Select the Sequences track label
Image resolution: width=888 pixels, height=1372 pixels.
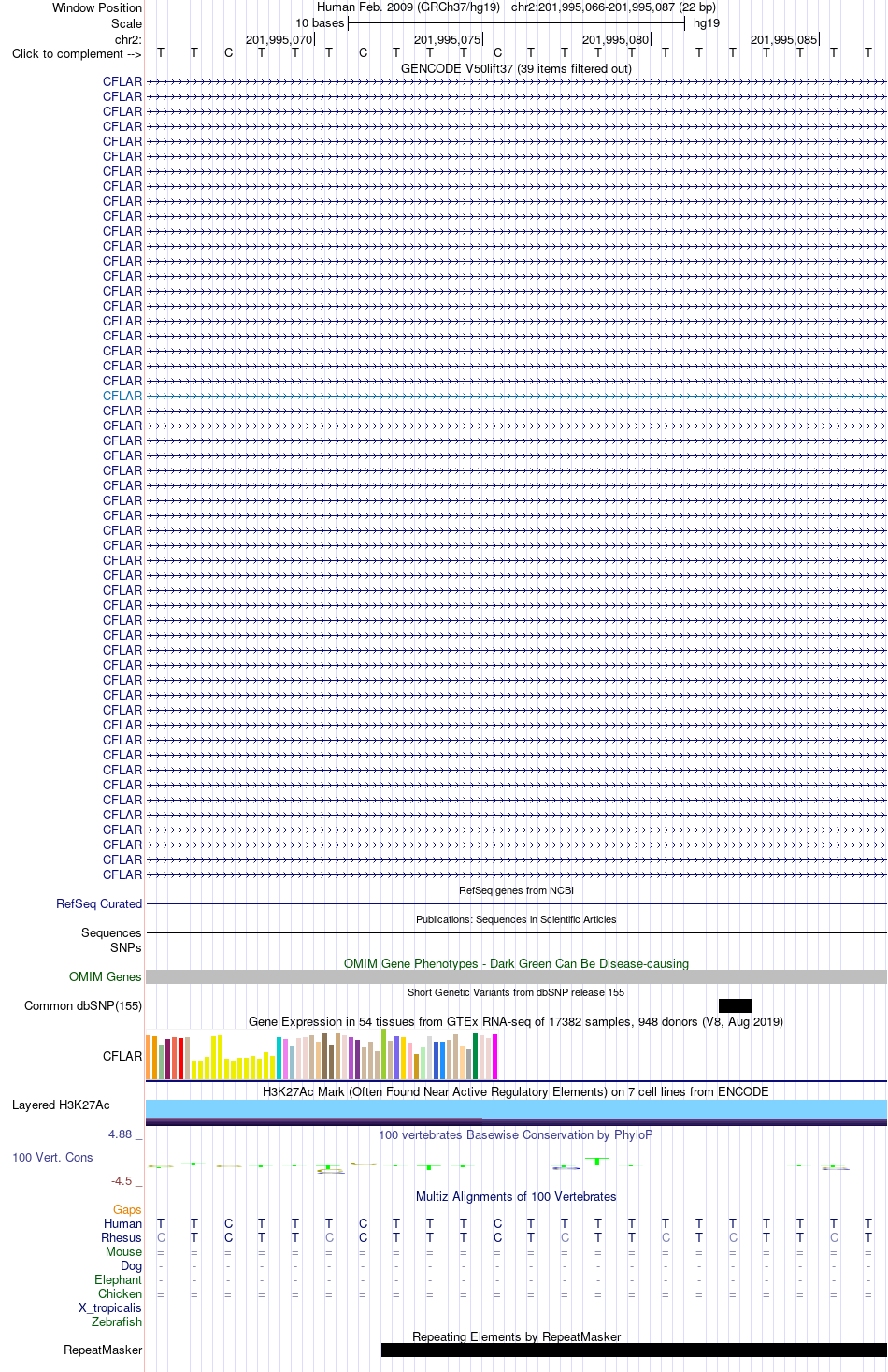tap(111, 932)
